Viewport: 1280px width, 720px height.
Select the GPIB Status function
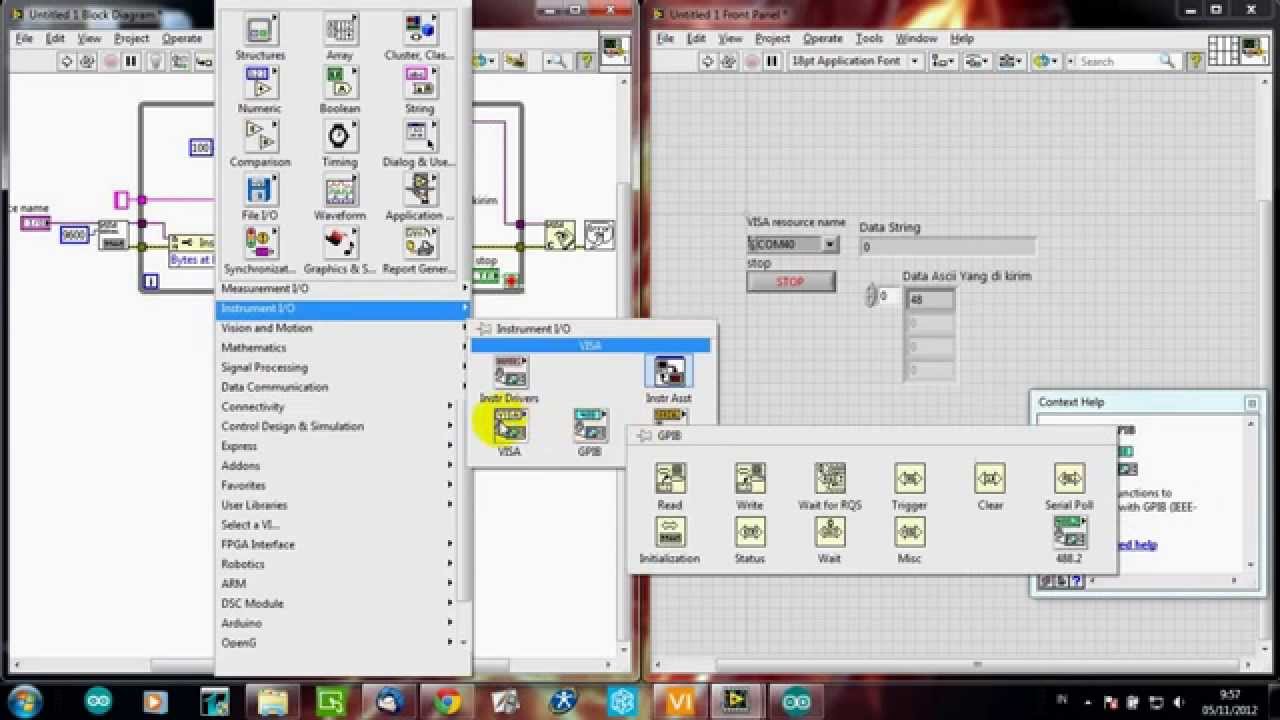[750, 531]
